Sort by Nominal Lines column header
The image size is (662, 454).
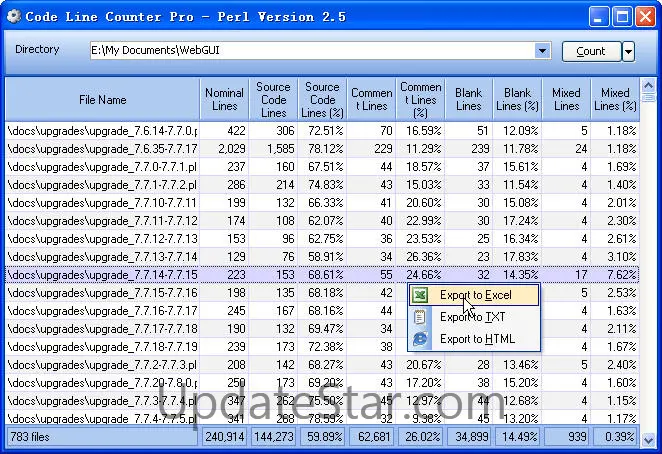224,100
